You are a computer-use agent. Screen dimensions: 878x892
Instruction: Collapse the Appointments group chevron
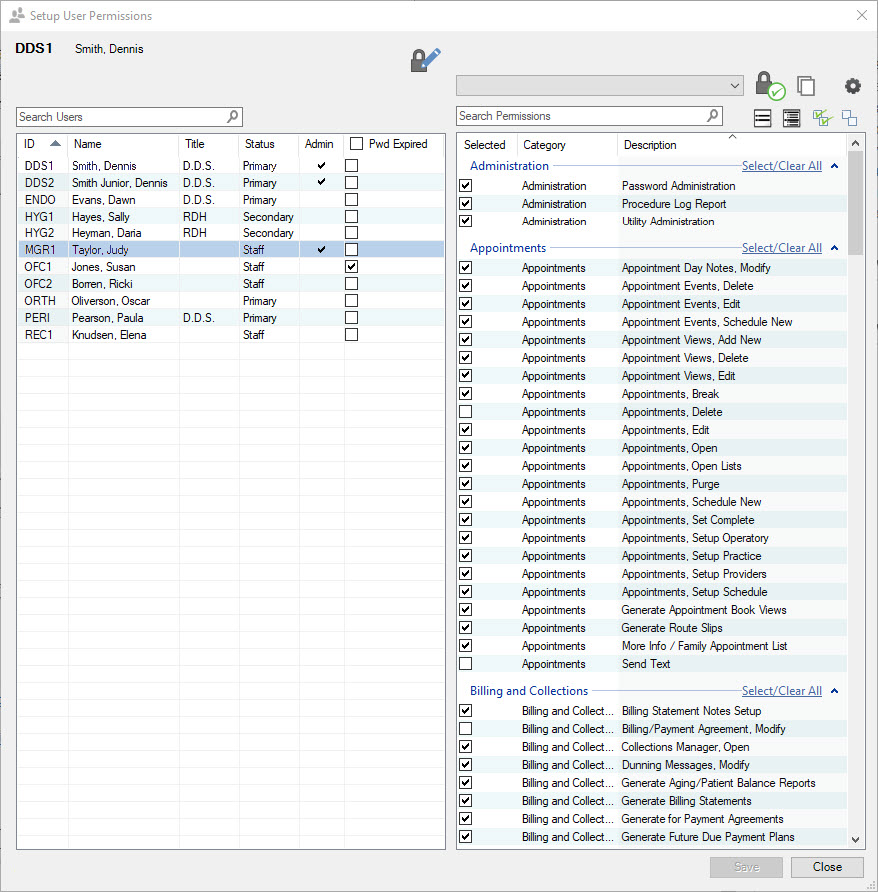pos(835,248)
